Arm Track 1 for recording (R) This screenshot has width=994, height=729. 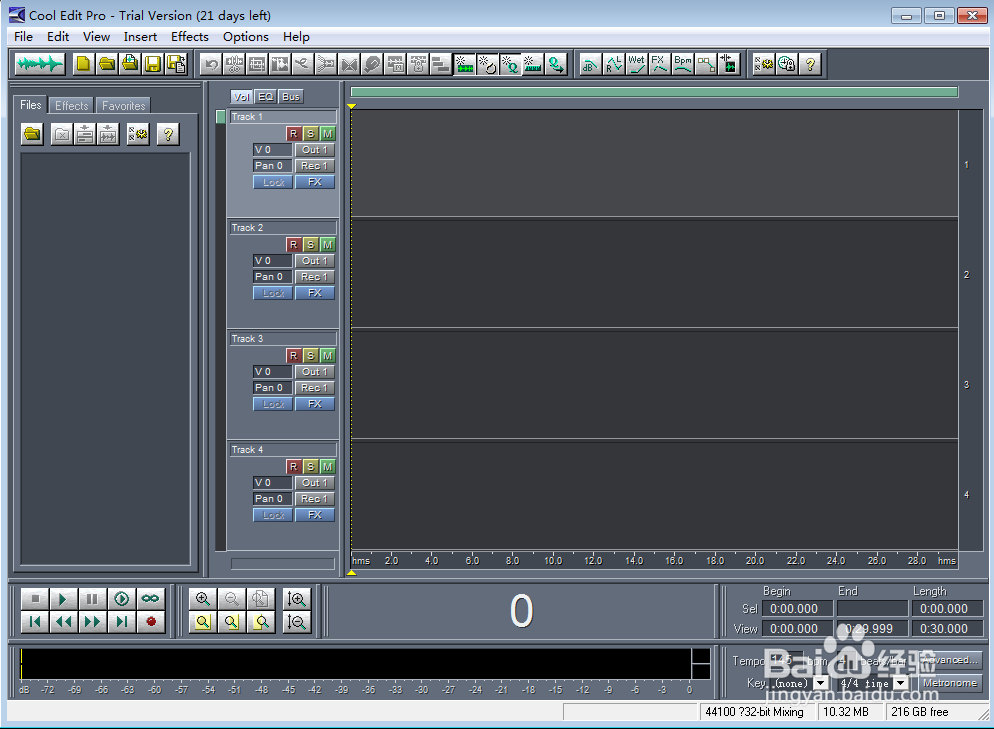(x=294, y=134)
